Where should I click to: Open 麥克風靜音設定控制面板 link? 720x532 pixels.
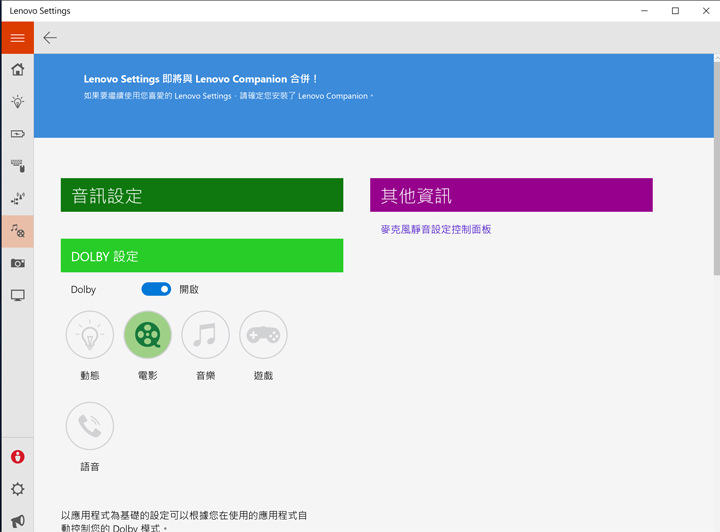(x=436, y=229)
